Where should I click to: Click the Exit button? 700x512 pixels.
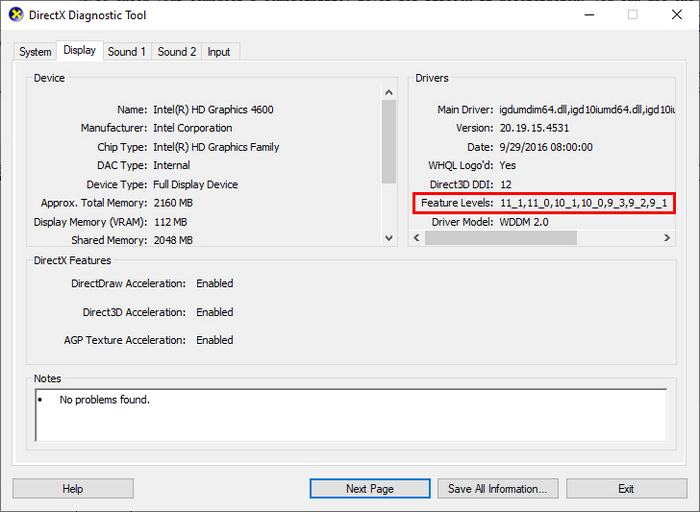pos(626,489)
